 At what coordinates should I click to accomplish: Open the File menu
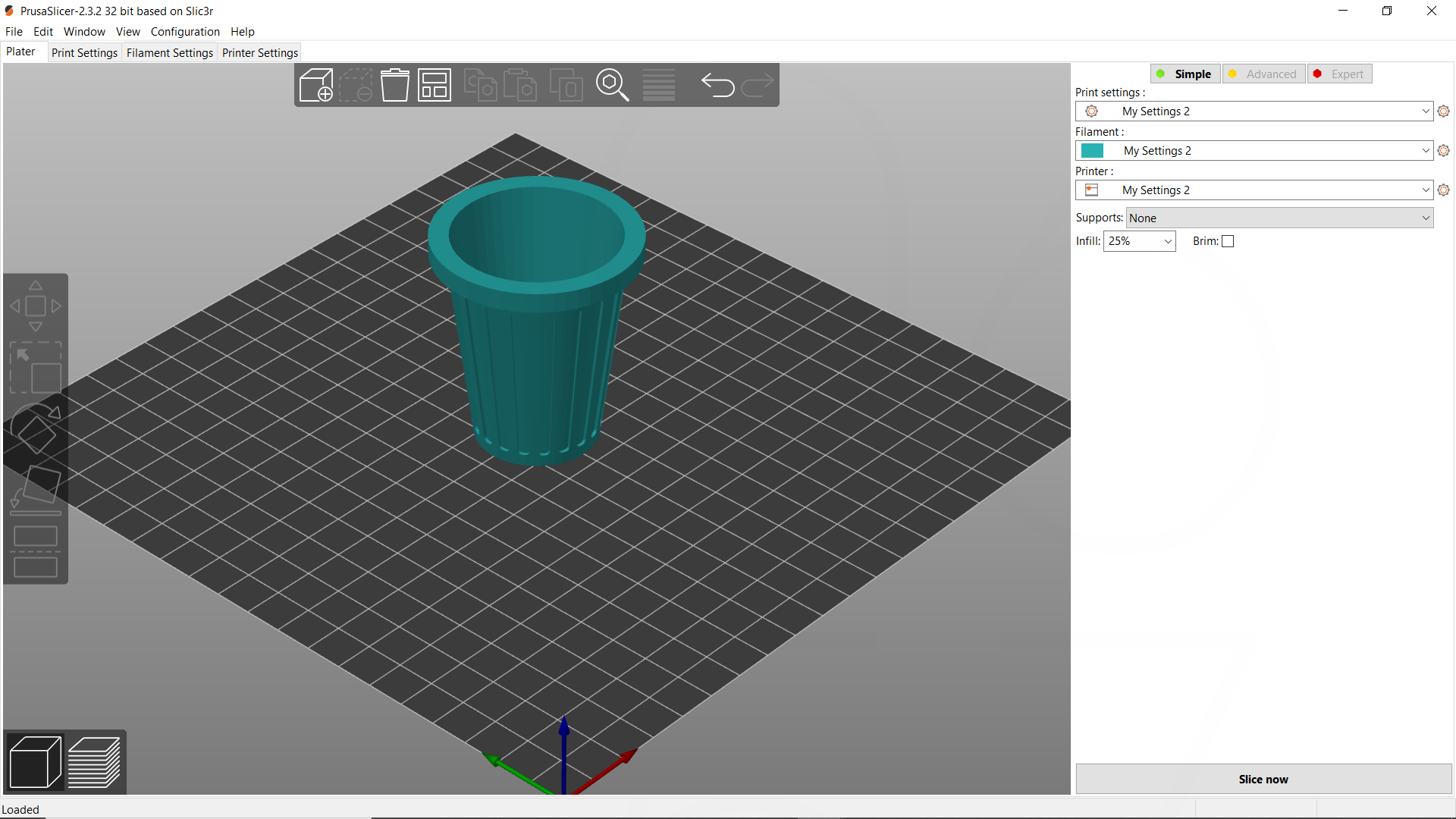[x=14, y=32]
